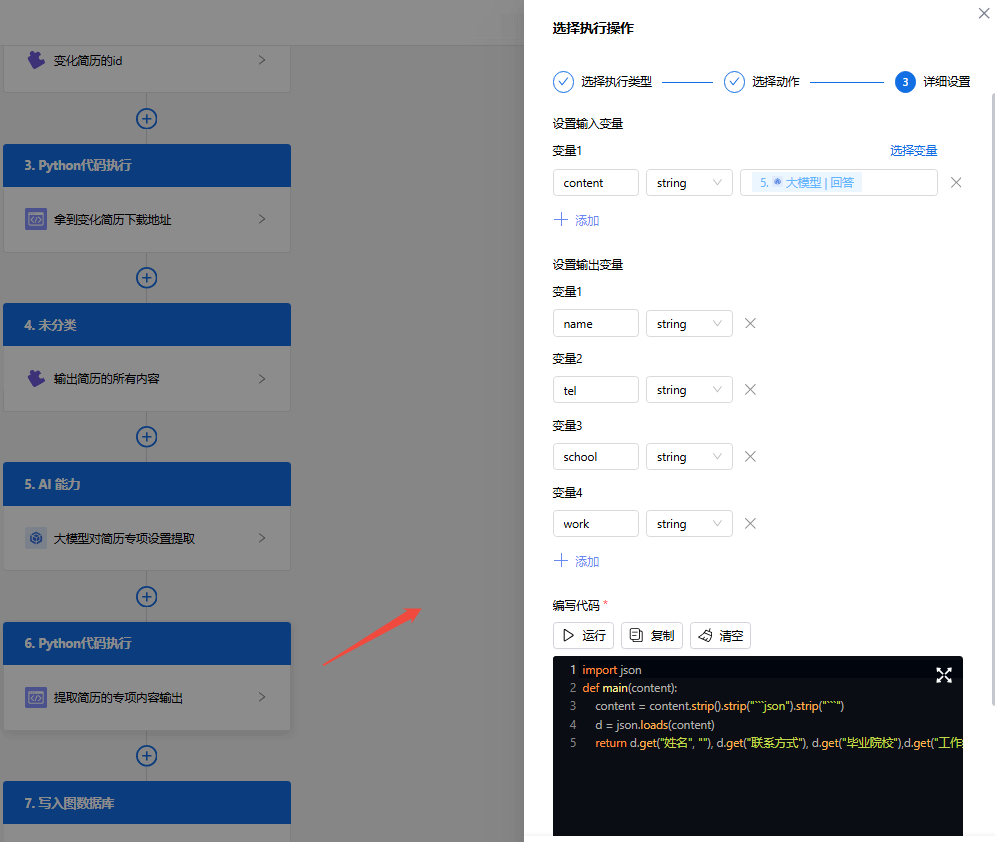Delete the tel output variable
The height and width of the screenshot is (842, 995).
tap(750, 390)
